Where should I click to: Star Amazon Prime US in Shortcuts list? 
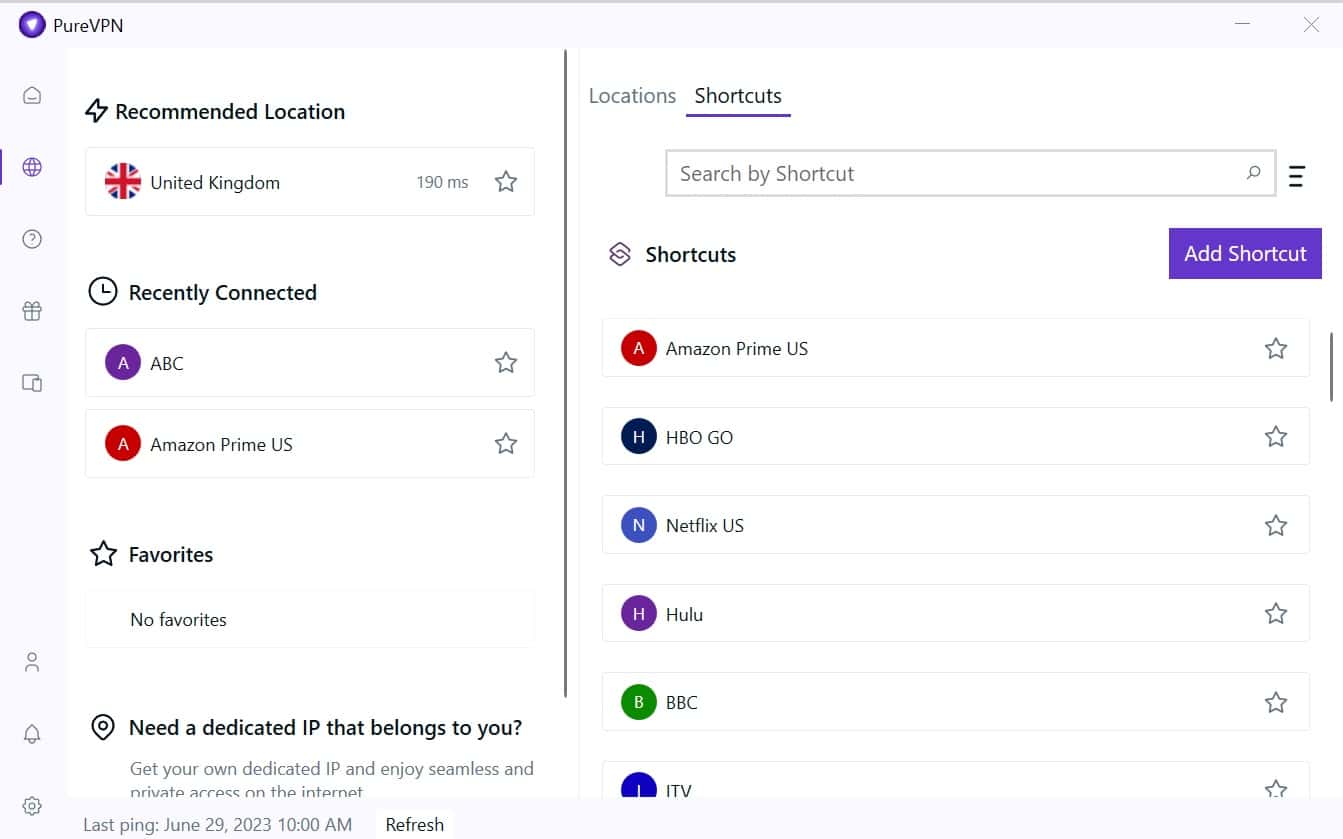pos(1276,348)
